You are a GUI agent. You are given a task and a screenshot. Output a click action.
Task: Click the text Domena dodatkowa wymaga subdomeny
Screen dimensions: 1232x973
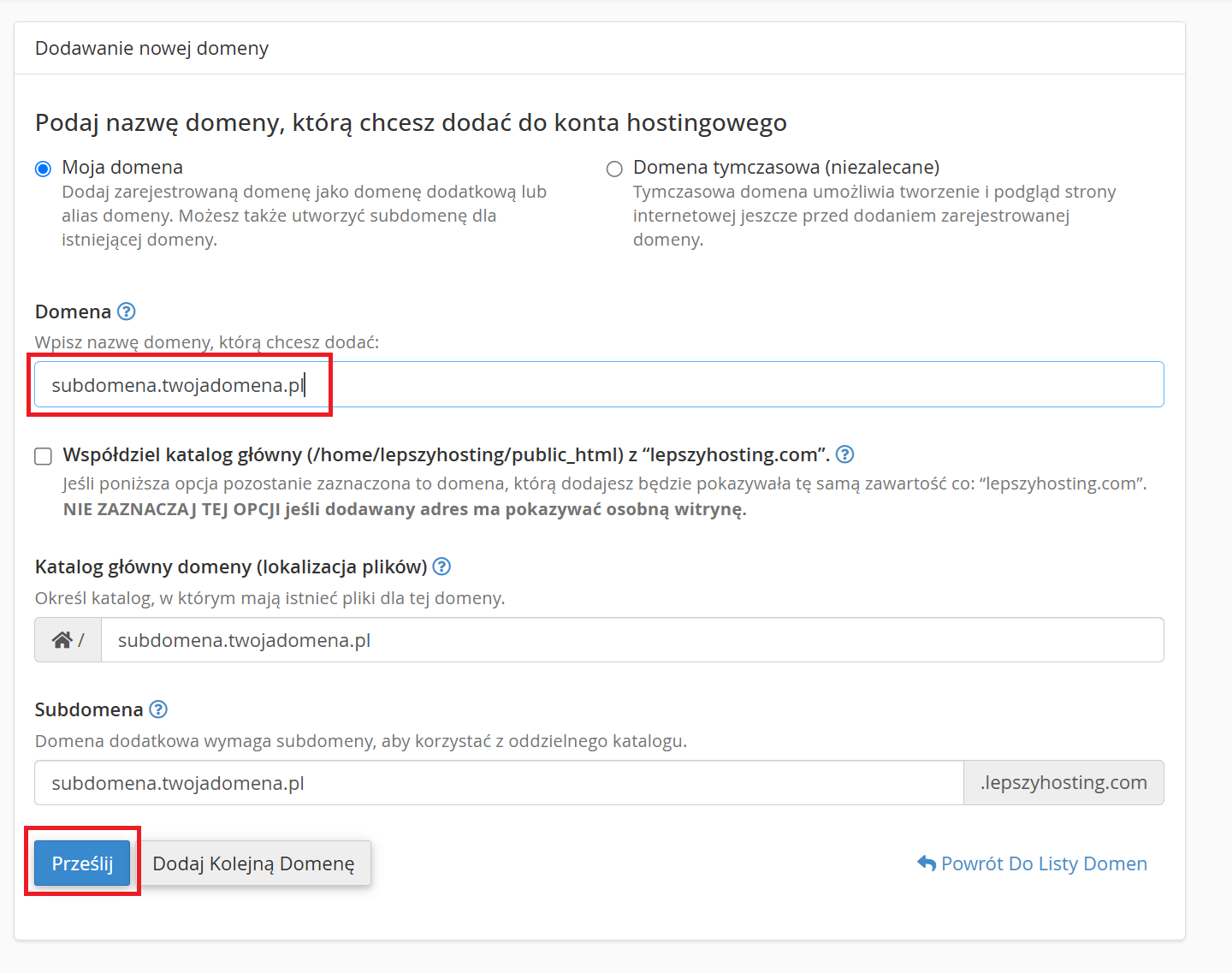tap(361, 741)
